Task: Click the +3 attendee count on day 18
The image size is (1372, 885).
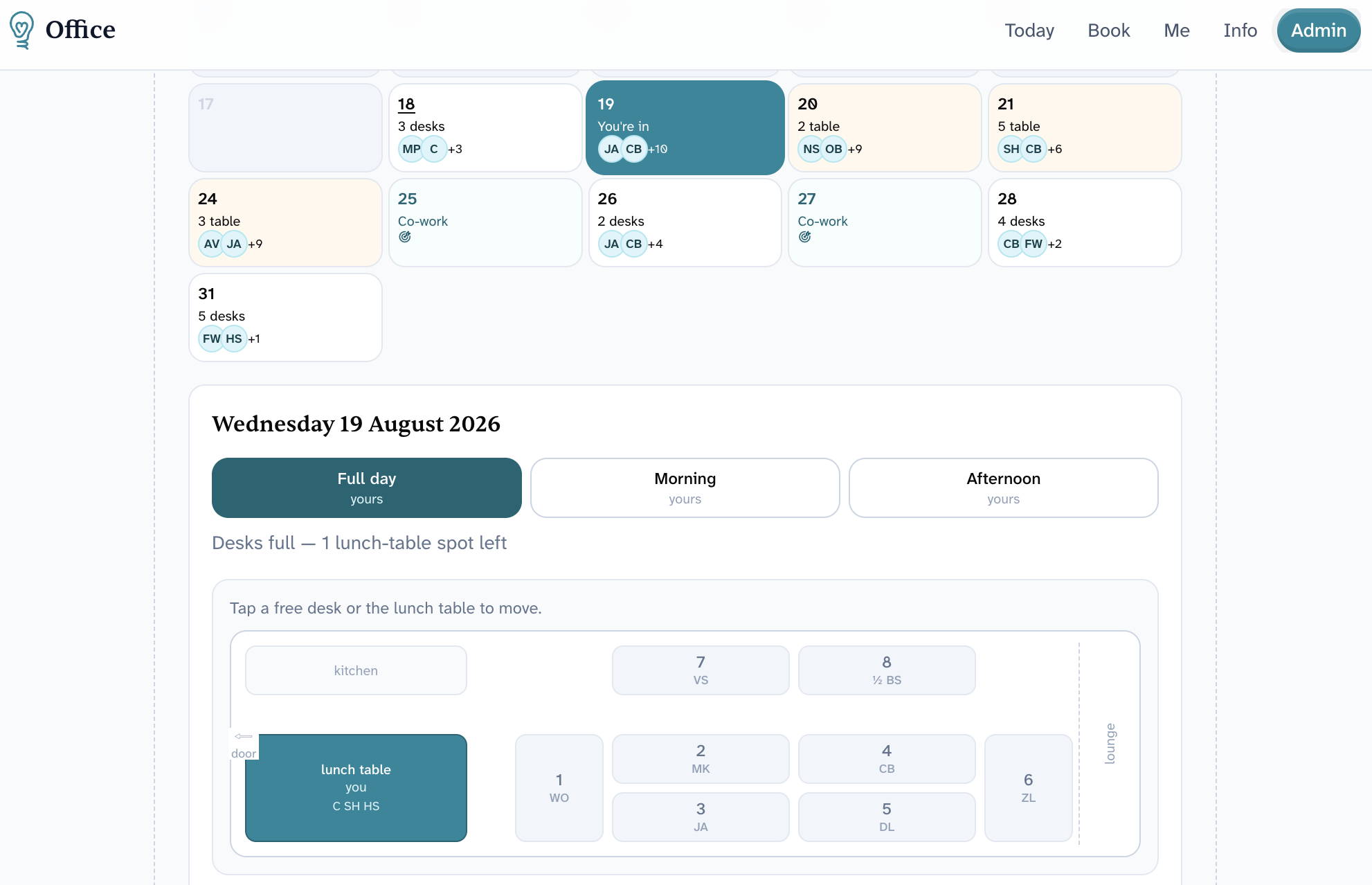Action: tap(455, 149)
